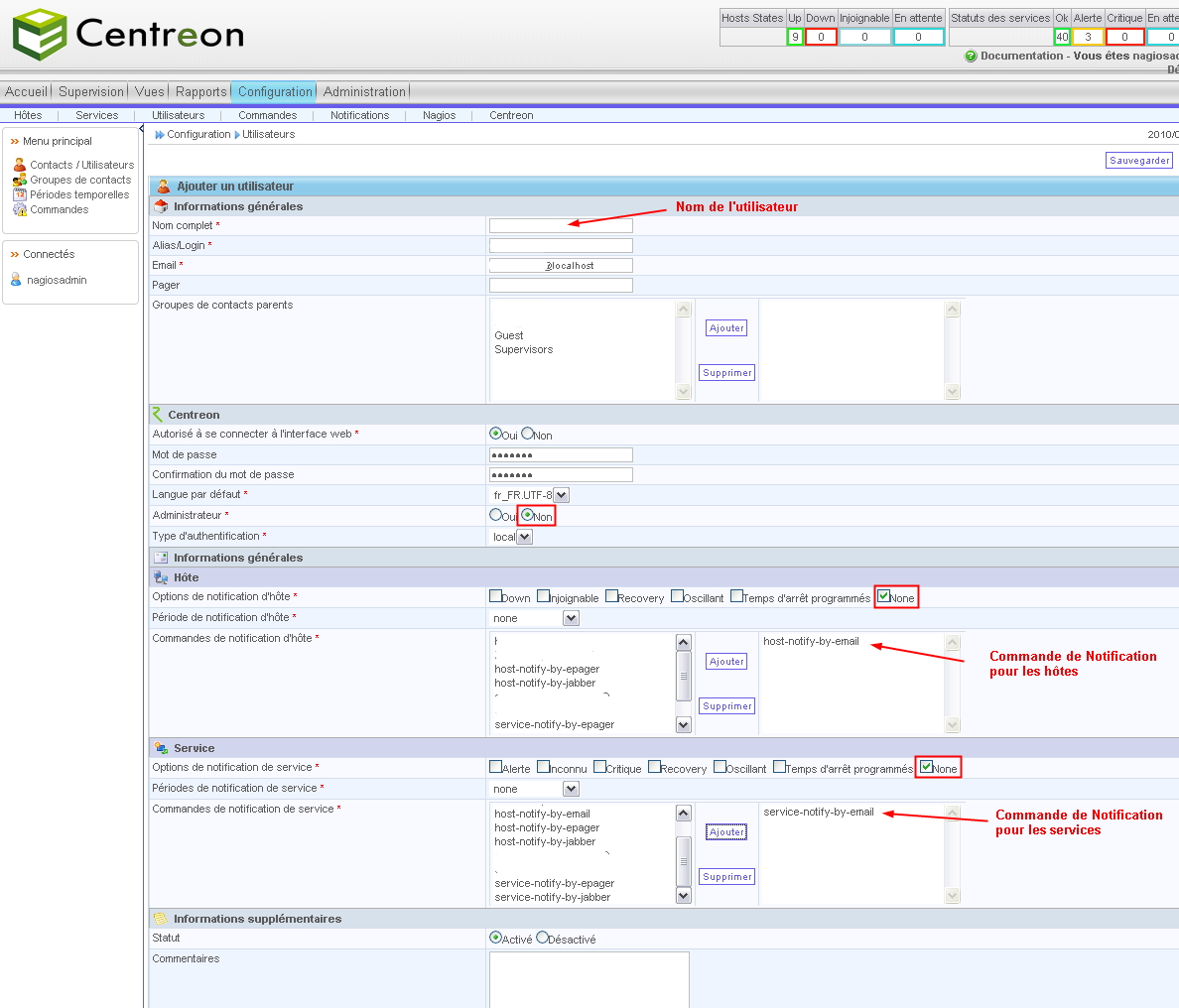The width and height of the screenshot is (1179, 1008).
Task: Click the Sauvegarder button
Action: click(x=1139, y=160)
